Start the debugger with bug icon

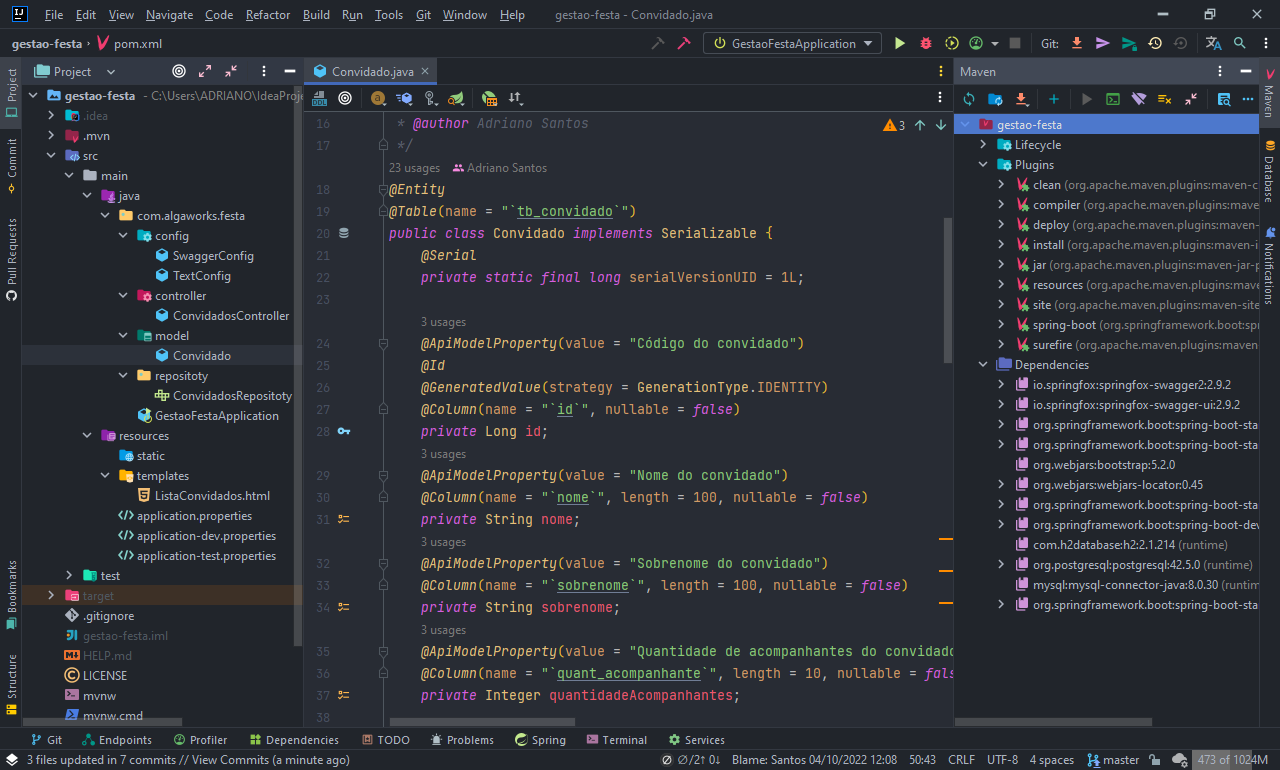(x=925, y=43)
